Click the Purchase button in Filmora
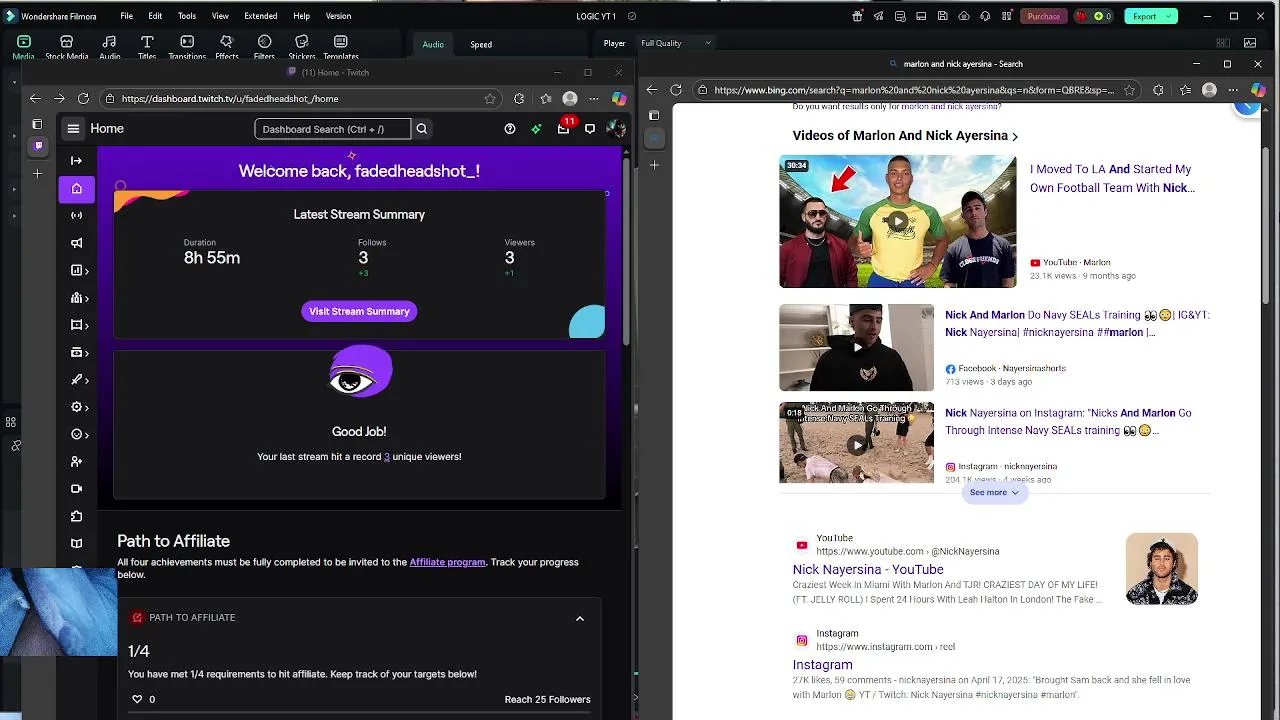The image size is (1280, 720). [x=1043, y=16]
